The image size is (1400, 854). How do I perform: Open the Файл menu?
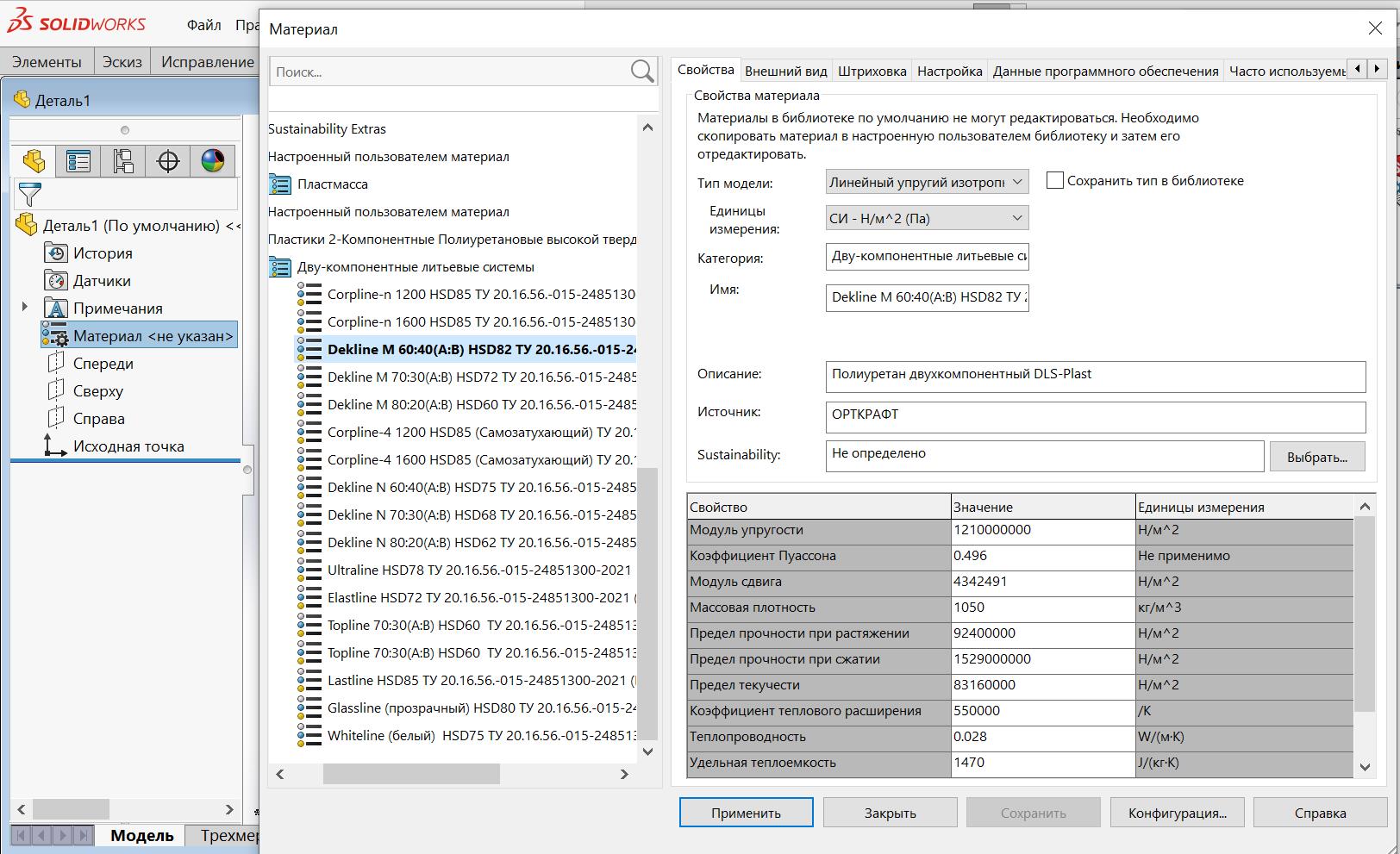204,25
